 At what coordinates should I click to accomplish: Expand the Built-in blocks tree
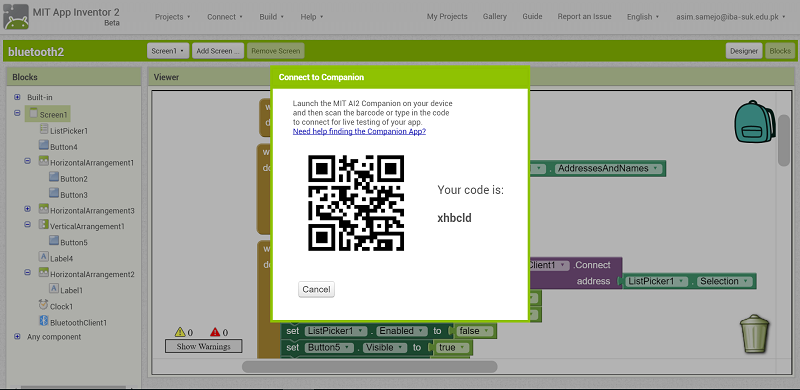pyautogui.click(x=17, y=97)
